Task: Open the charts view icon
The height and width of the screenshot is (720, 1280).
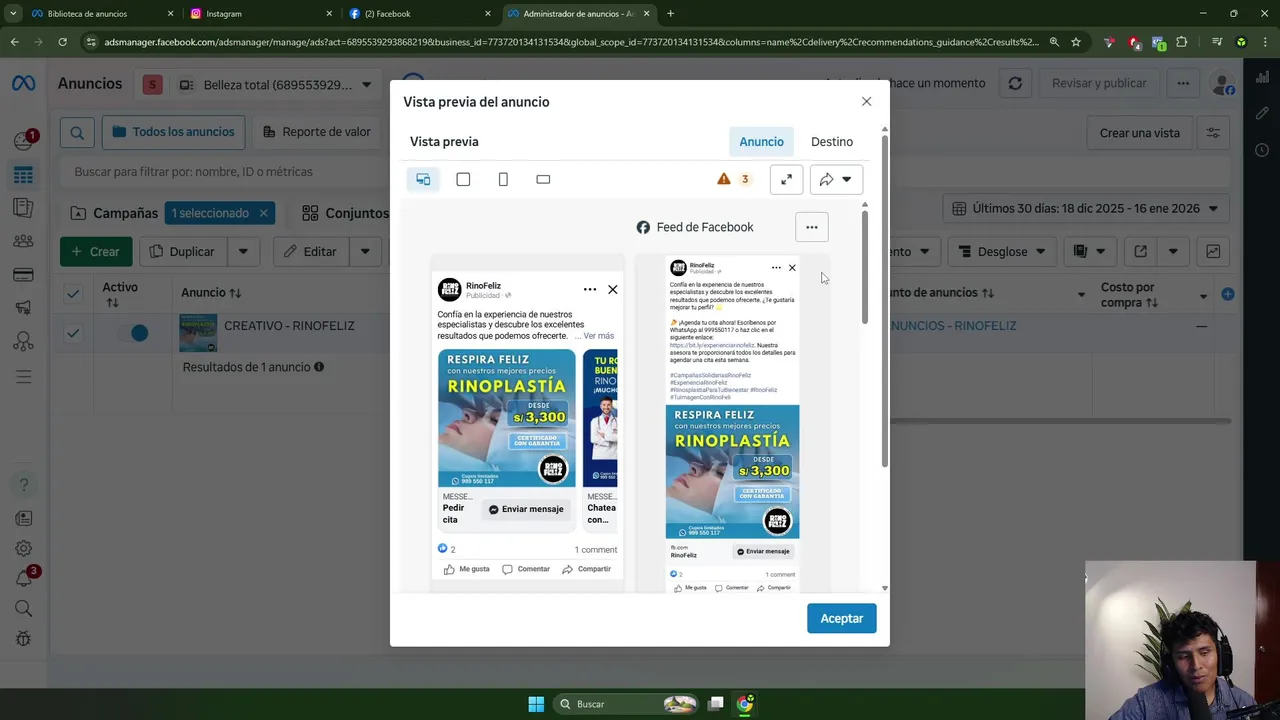Action: click(1213, 251)
